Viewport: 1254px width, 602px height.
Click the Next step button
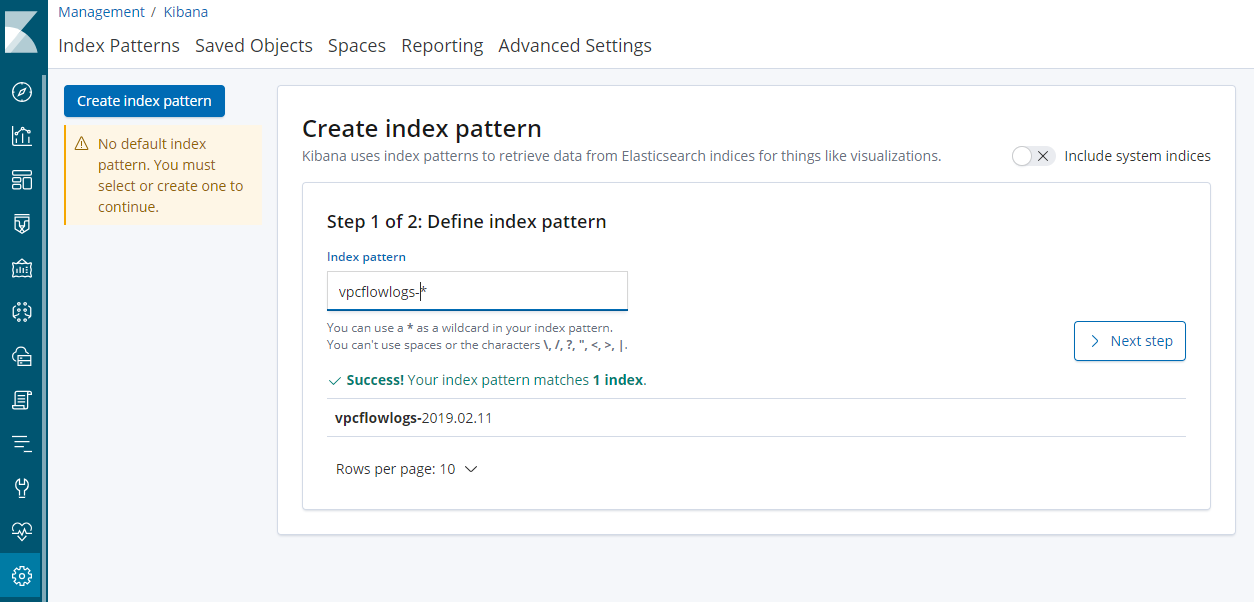(x=1129, y=341)
